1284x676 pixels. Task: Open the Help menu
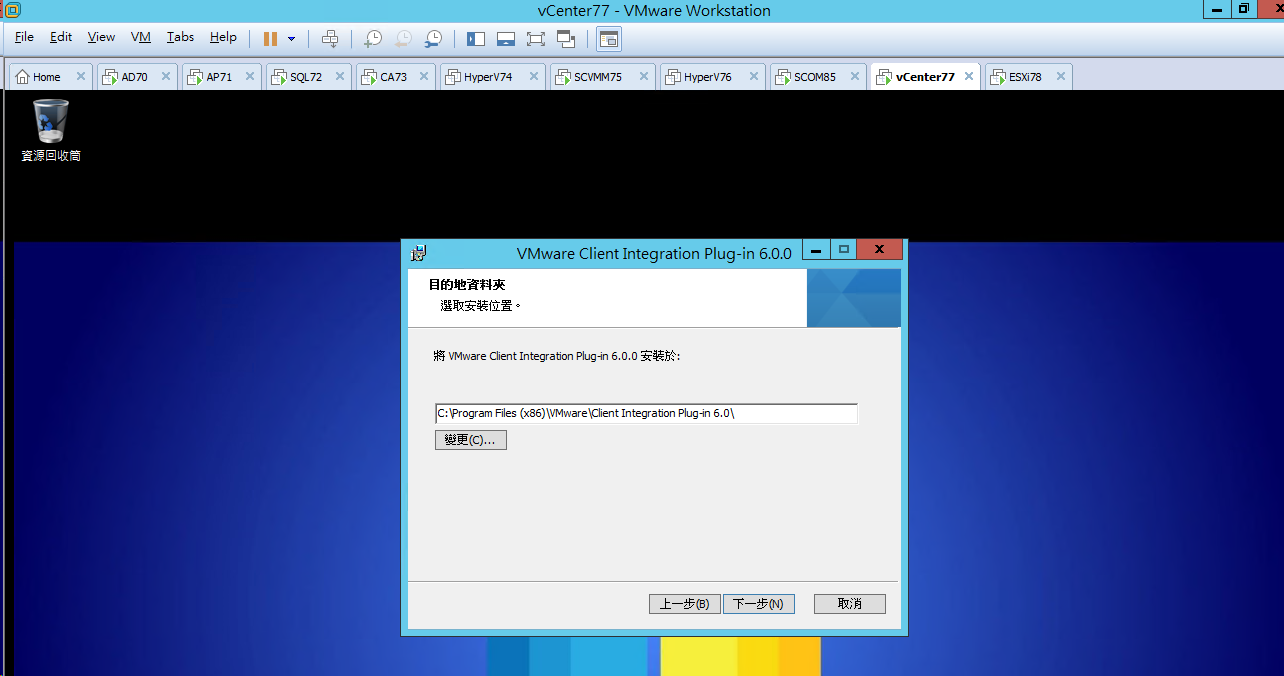(223, 37)
